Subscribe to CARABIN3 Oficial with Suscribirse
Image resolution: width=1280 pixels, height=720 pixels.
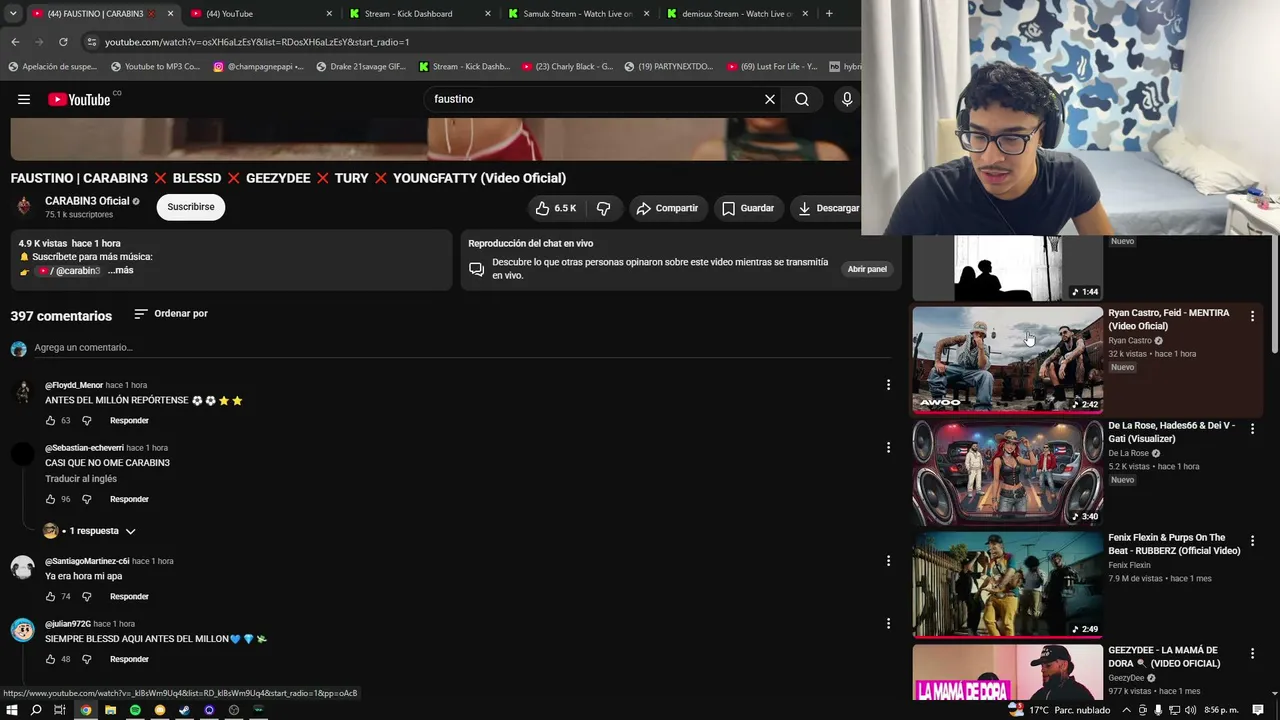[191, 207]
